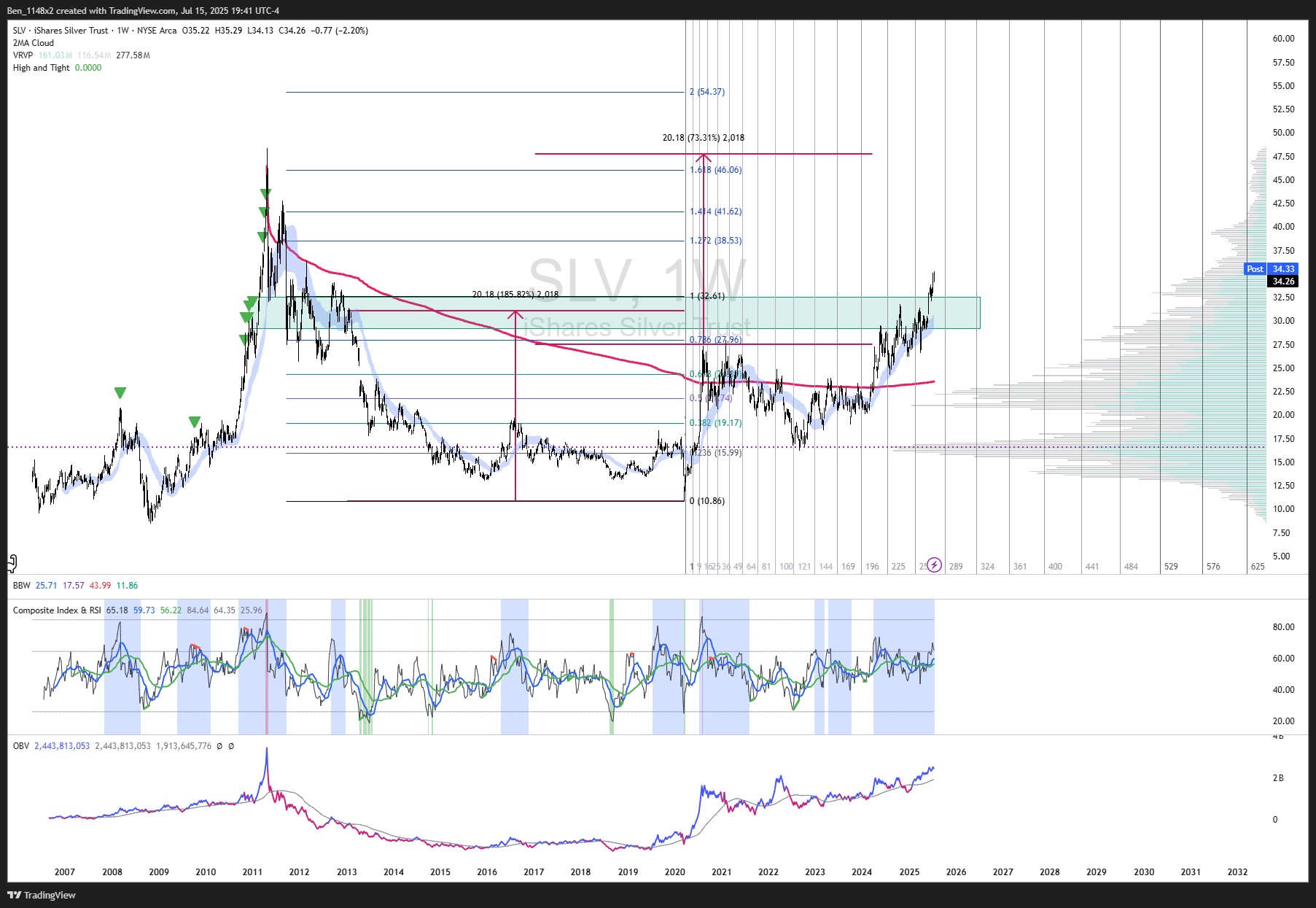Select the 2MA Cloud indicator legend
This screenshot has width=1316, height=908.
[34, 43]
